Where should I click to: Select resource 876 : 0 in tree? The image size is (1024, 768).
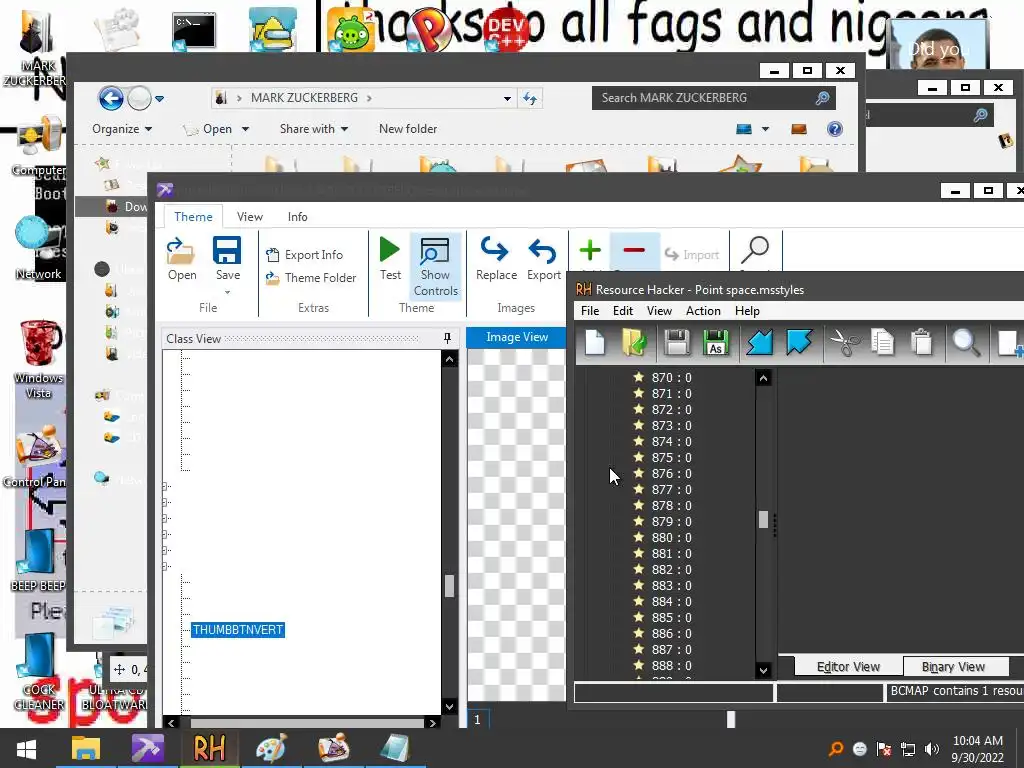671,473
